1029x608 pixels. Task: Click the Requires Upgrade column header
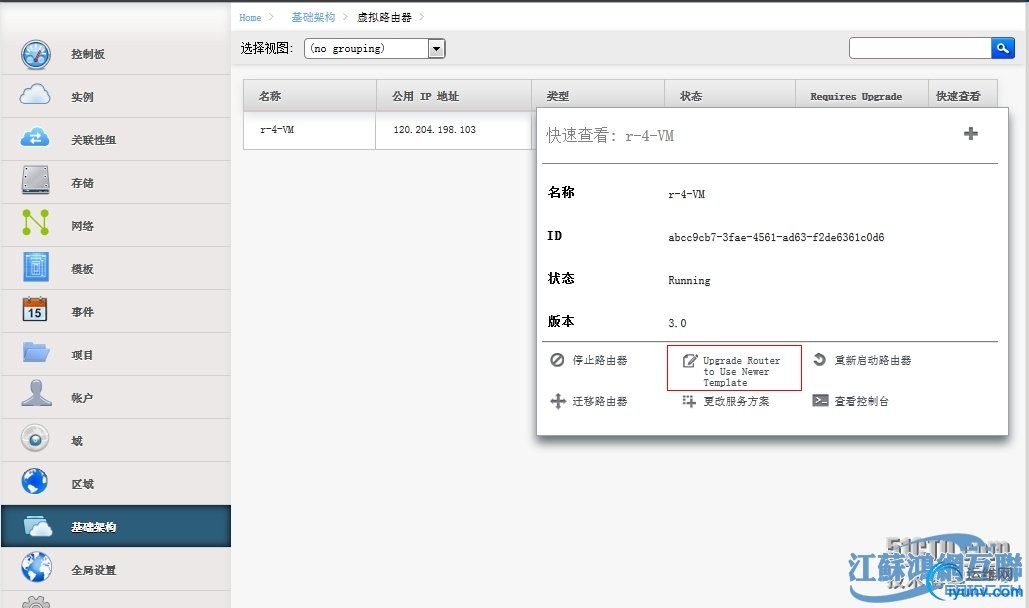coord(862,96)
